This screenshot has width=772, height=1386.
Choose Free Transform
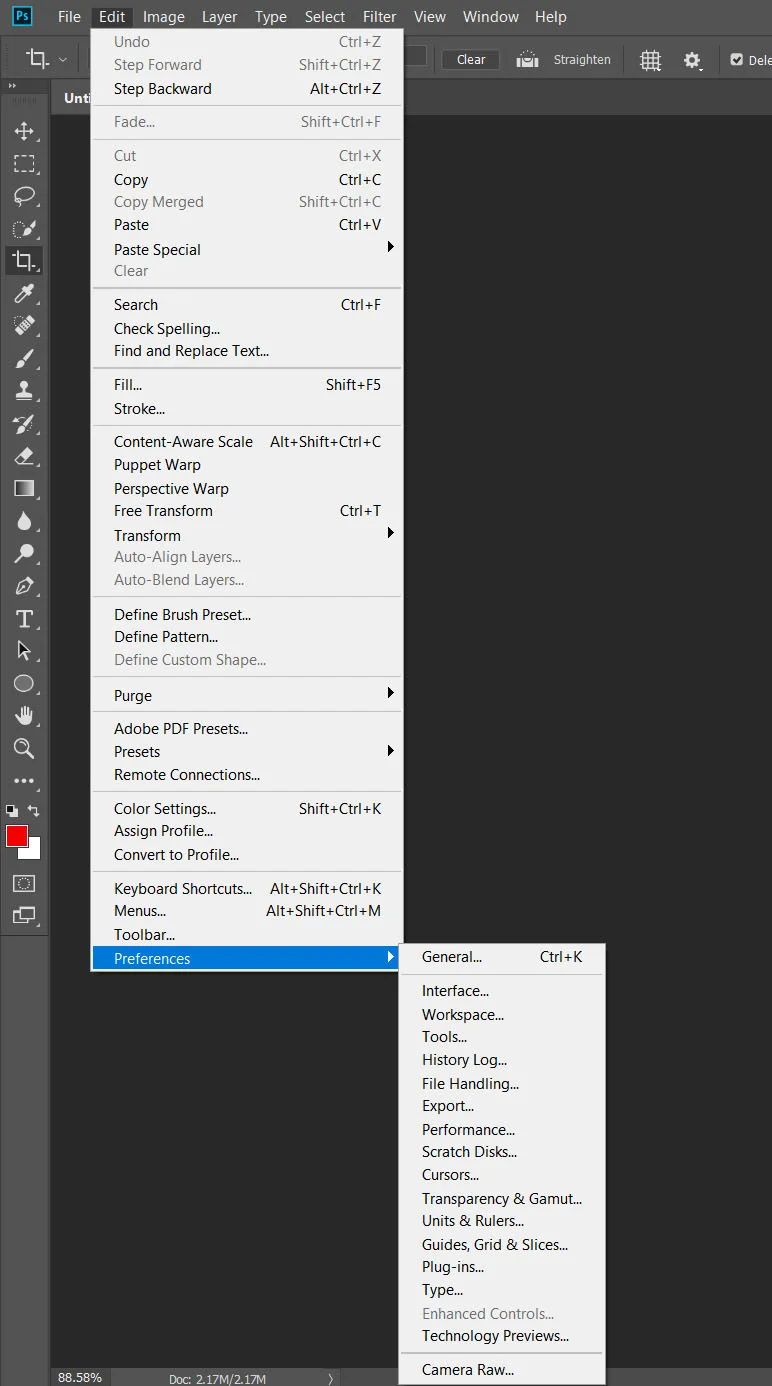(x=248, y=510)
